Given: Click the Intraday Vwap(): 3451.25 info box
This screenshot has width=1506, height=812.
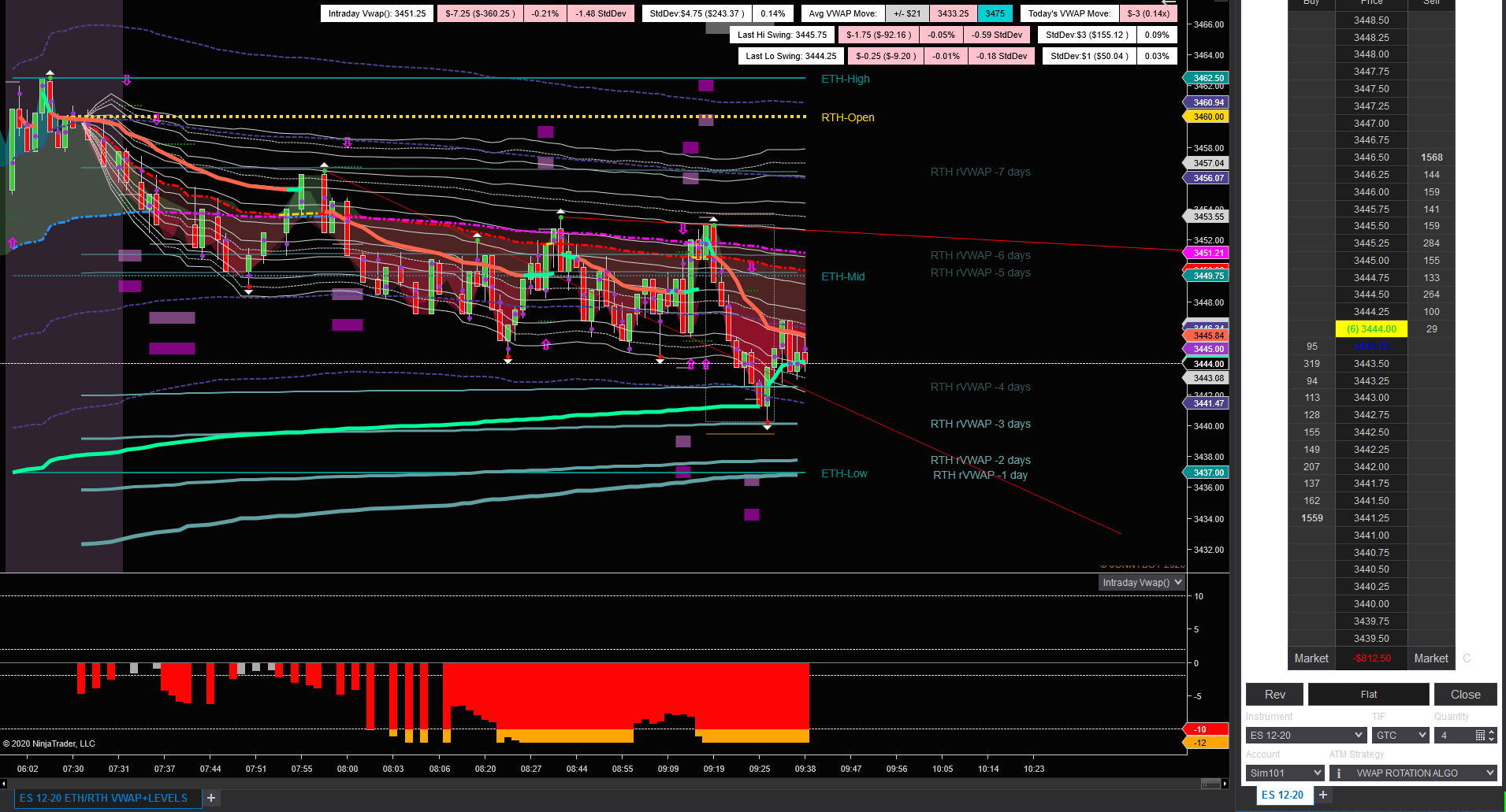Looking at the screenshot, I should [377, 13].
